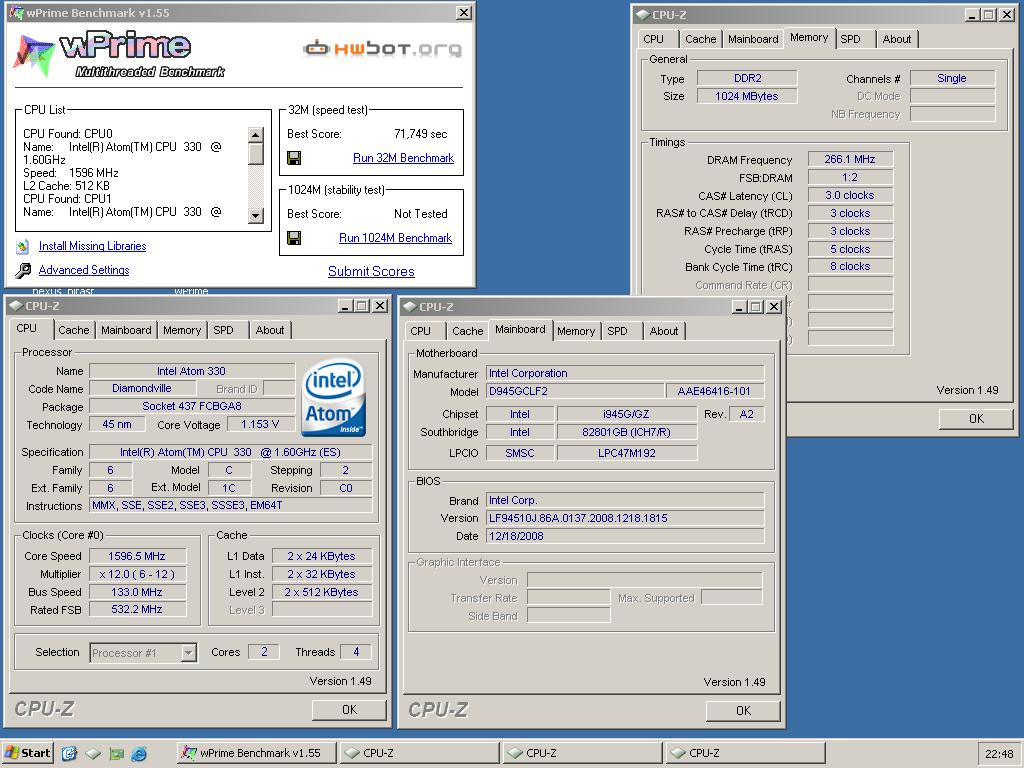Switch to Mainboard tab in CPU-Z CPU window

tap(126, 330)
